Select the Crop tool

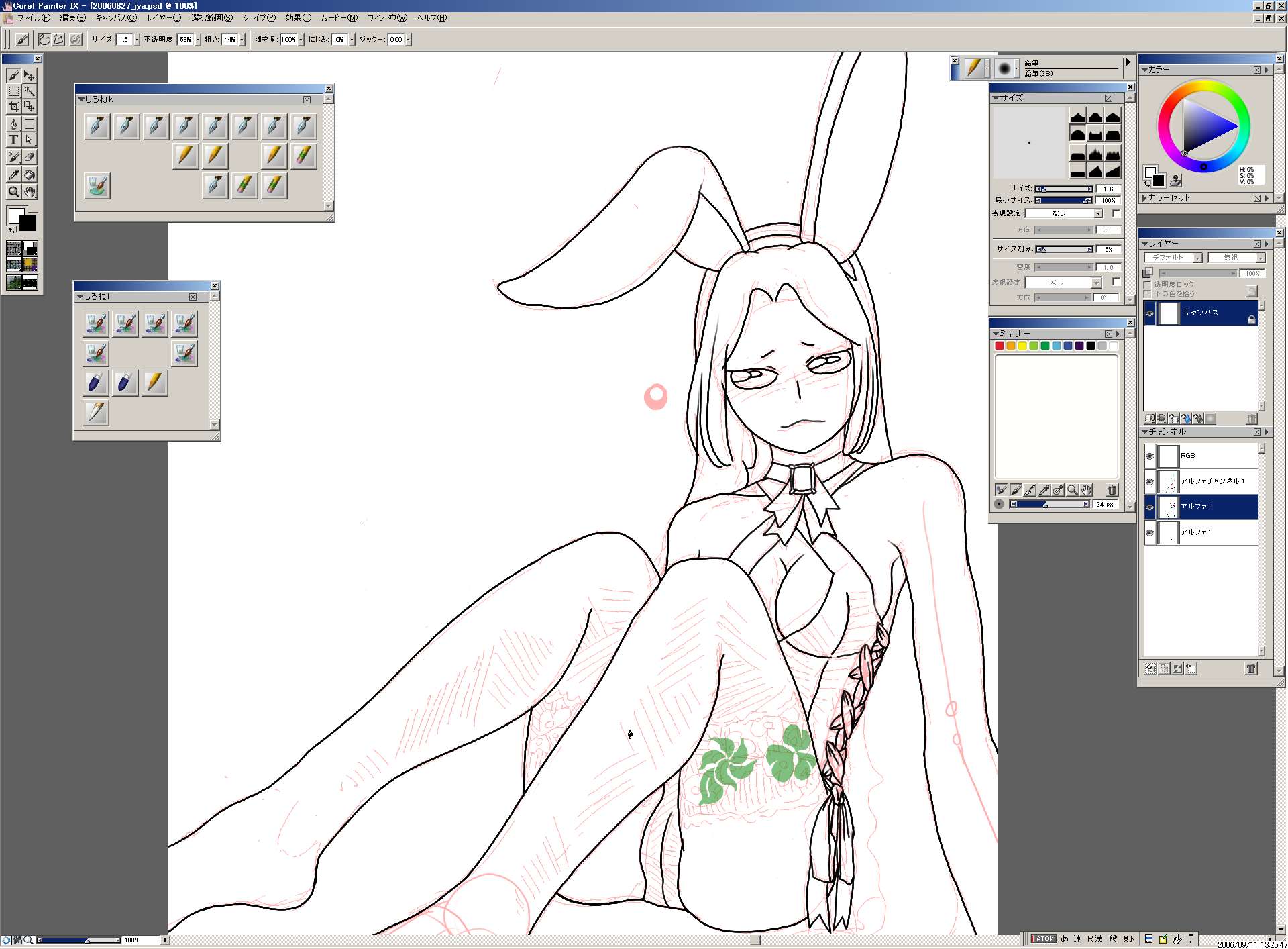pos(13,107)
